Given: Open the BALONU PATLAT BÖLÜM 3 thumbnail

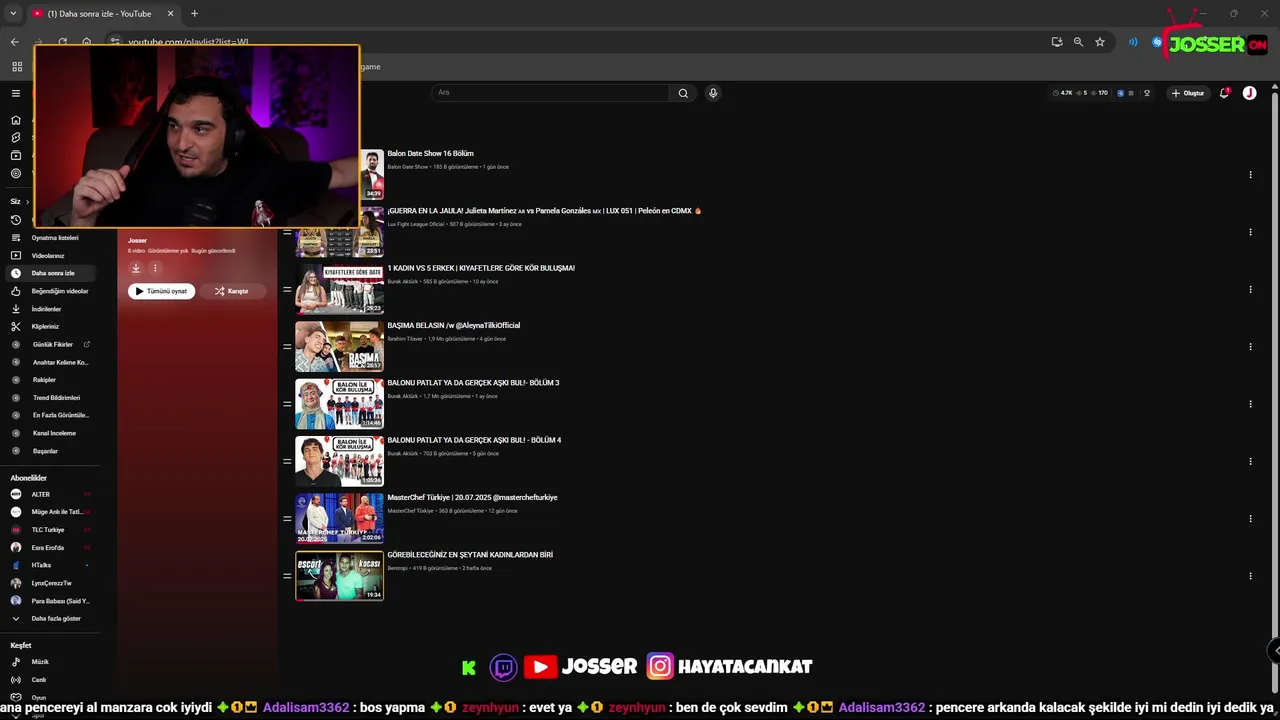Looking at the screenshot, I should pos(339,404).
